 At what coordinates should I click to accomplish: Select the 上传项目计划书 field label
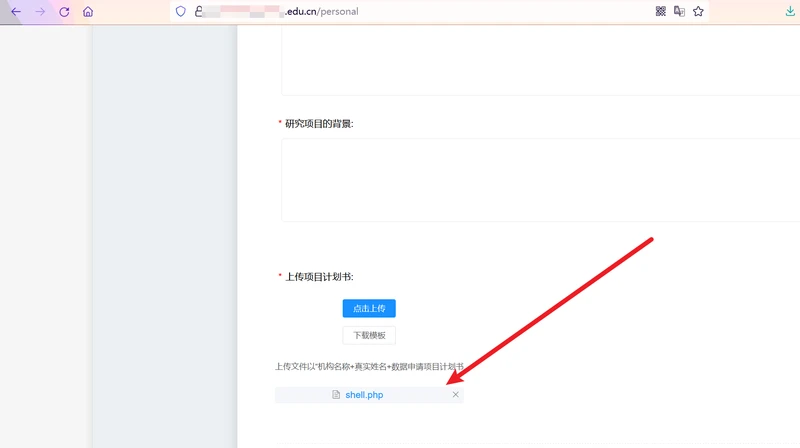319,277
